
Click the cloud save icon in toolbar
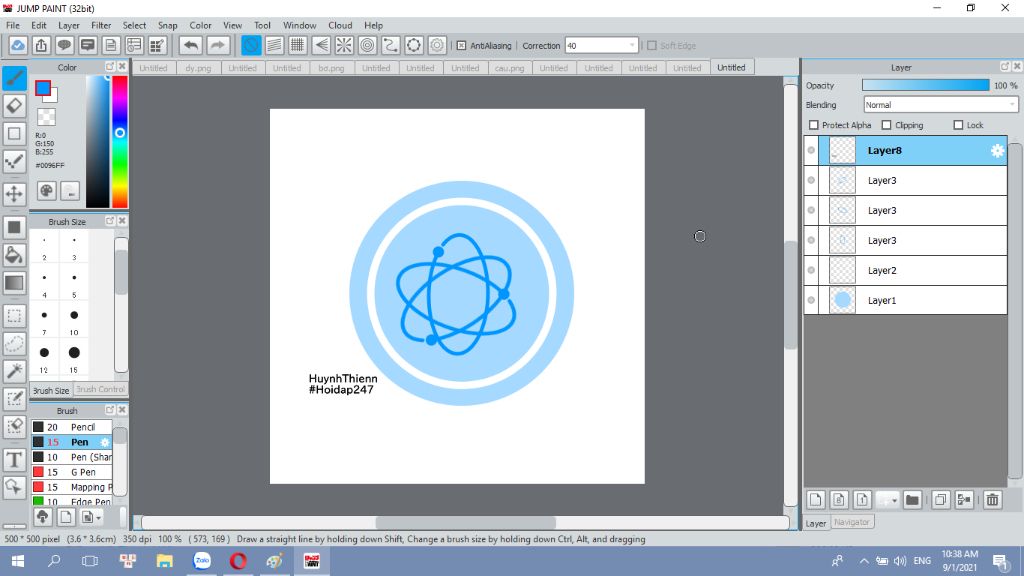click(x=18, y=45)
